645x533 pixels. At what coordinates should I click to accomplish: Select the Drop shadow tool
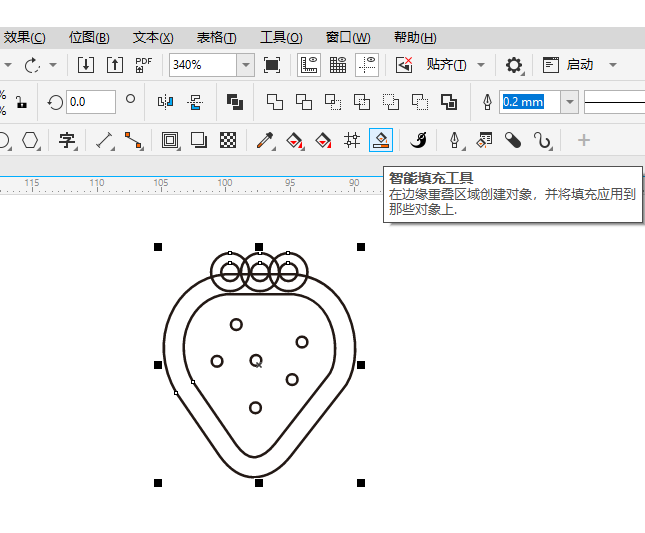pos(199,141)
